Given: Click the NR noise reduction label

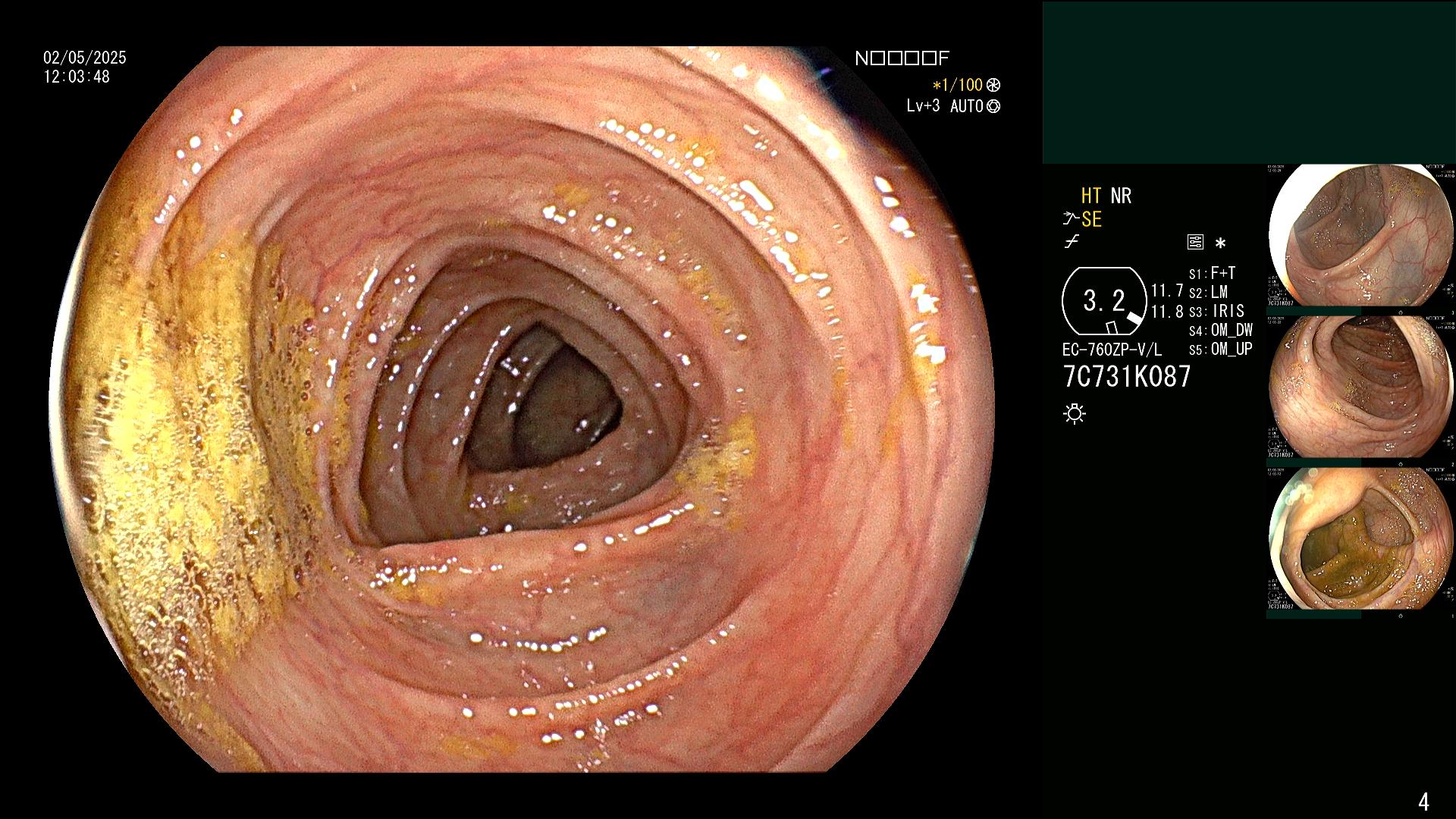Looking at the screenshot, I should (1121, 196).
